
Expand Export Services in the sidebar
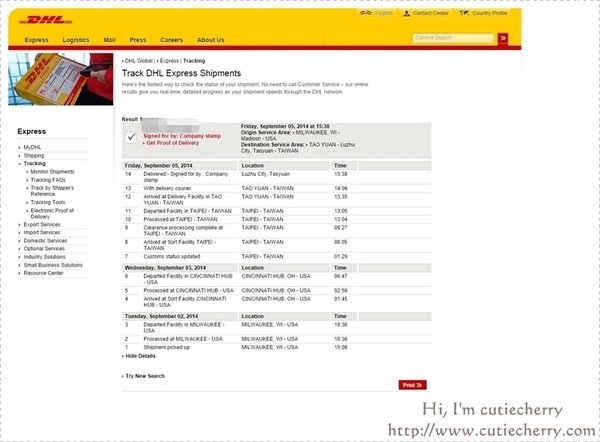(x=42, y=225)
